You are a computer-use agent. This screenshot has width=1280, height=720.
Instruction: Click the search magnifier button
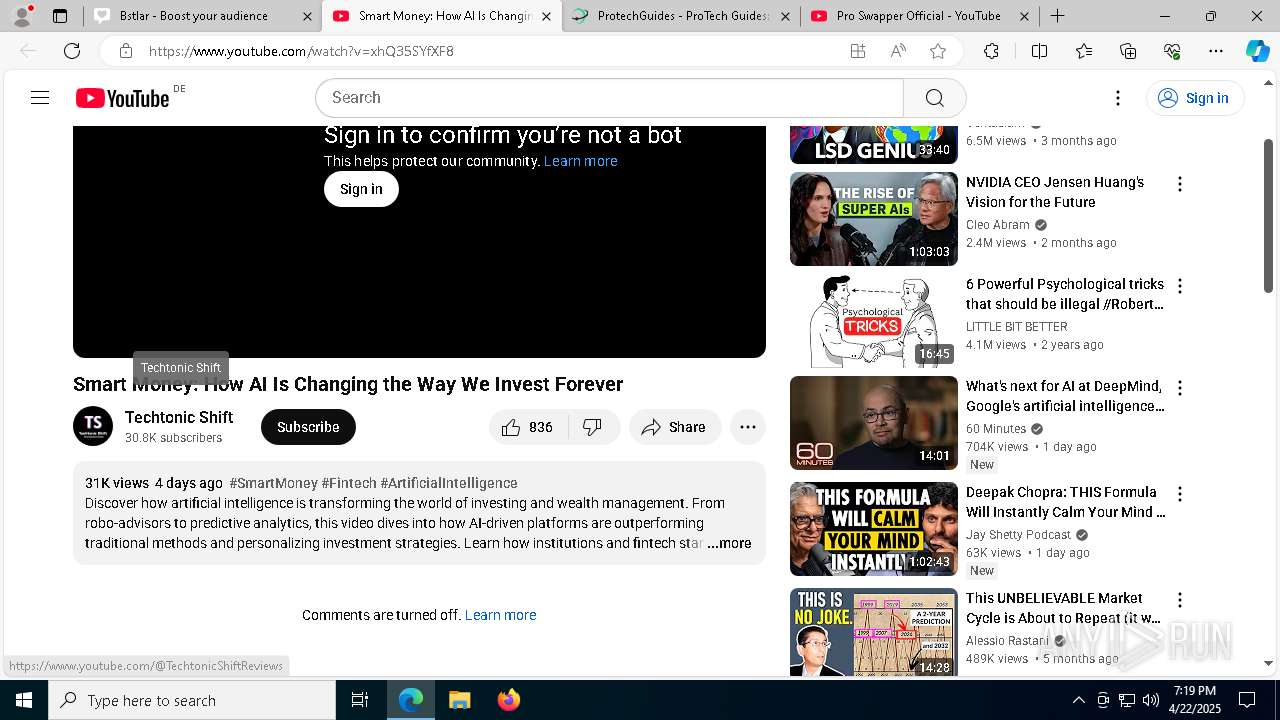[x=934, y=98]
